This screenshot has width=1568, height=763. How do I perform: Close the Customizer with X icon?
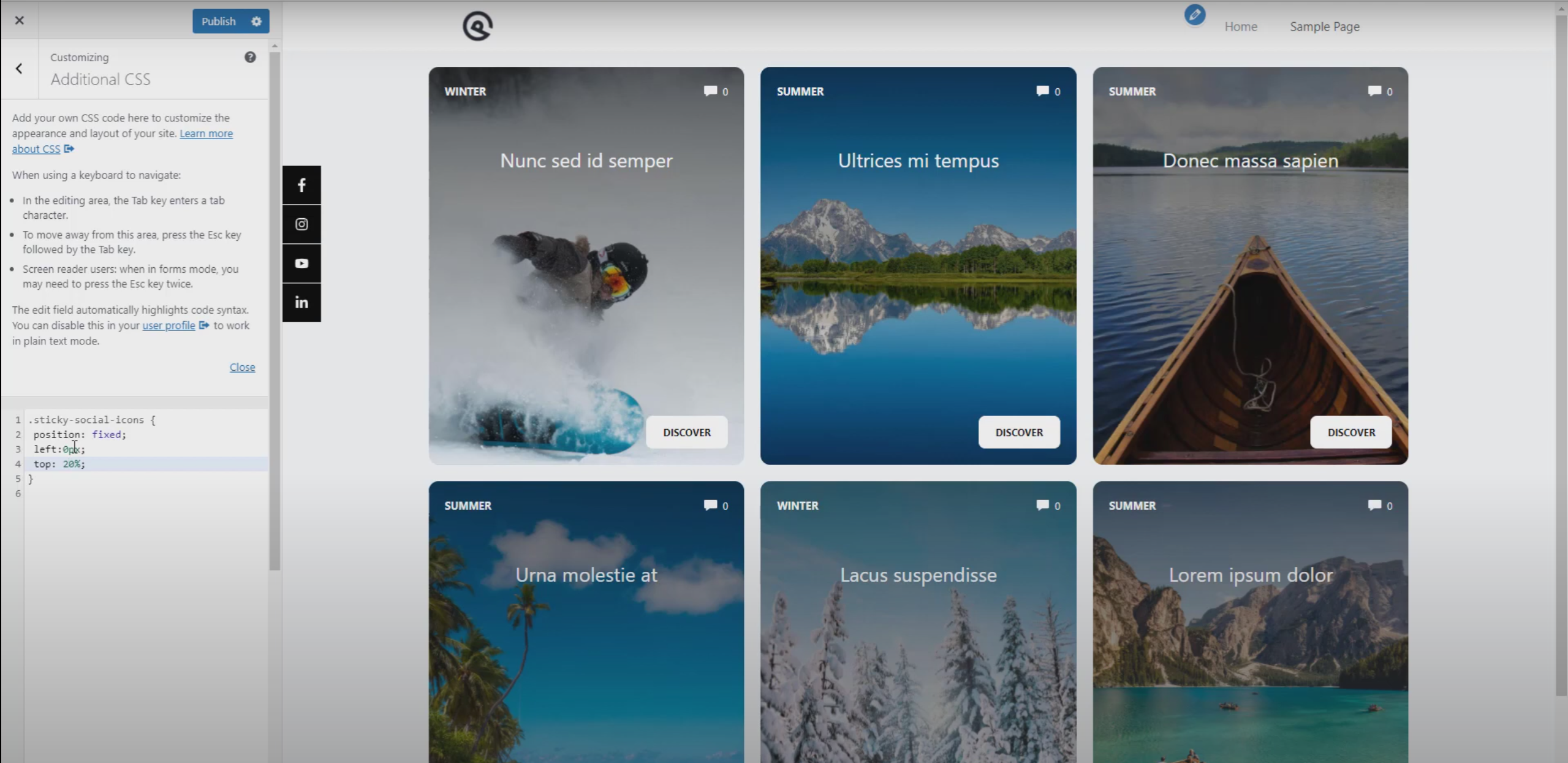(20, 20)
